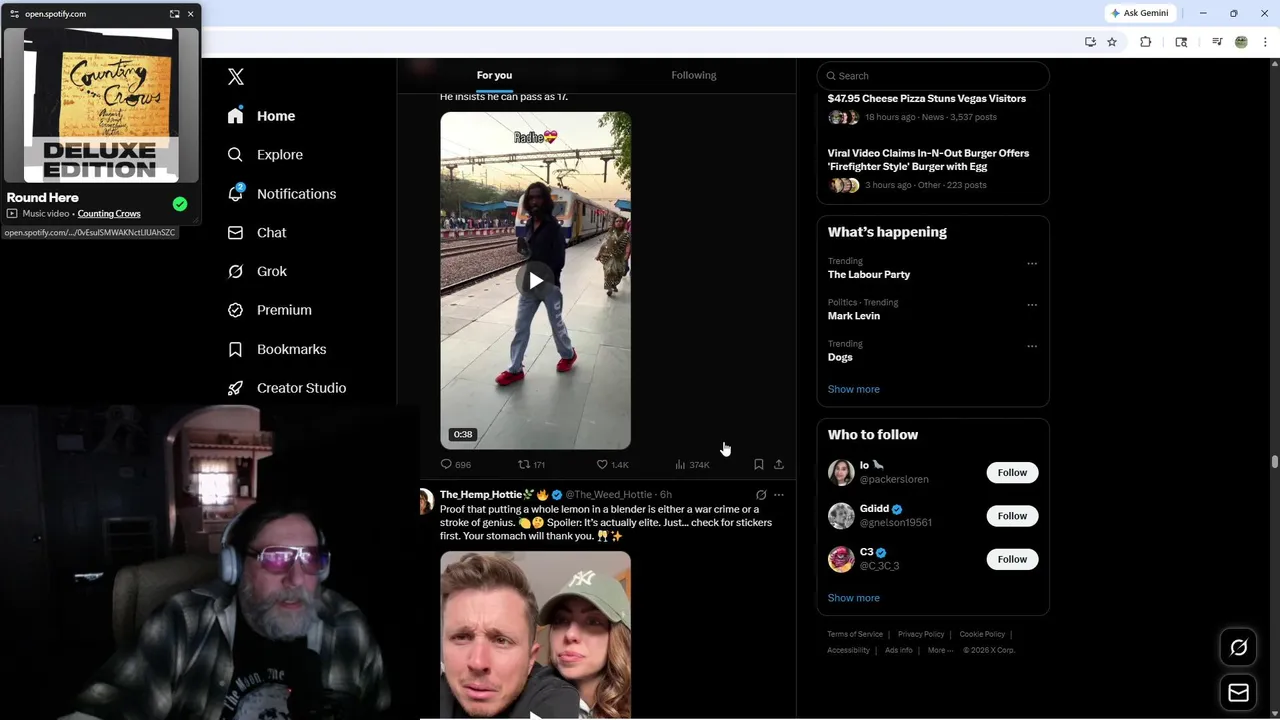This screenshot has width=1280, height=720.
Task: Follow C3 @C_3C_3
Action: click(x=1012, y=559)
